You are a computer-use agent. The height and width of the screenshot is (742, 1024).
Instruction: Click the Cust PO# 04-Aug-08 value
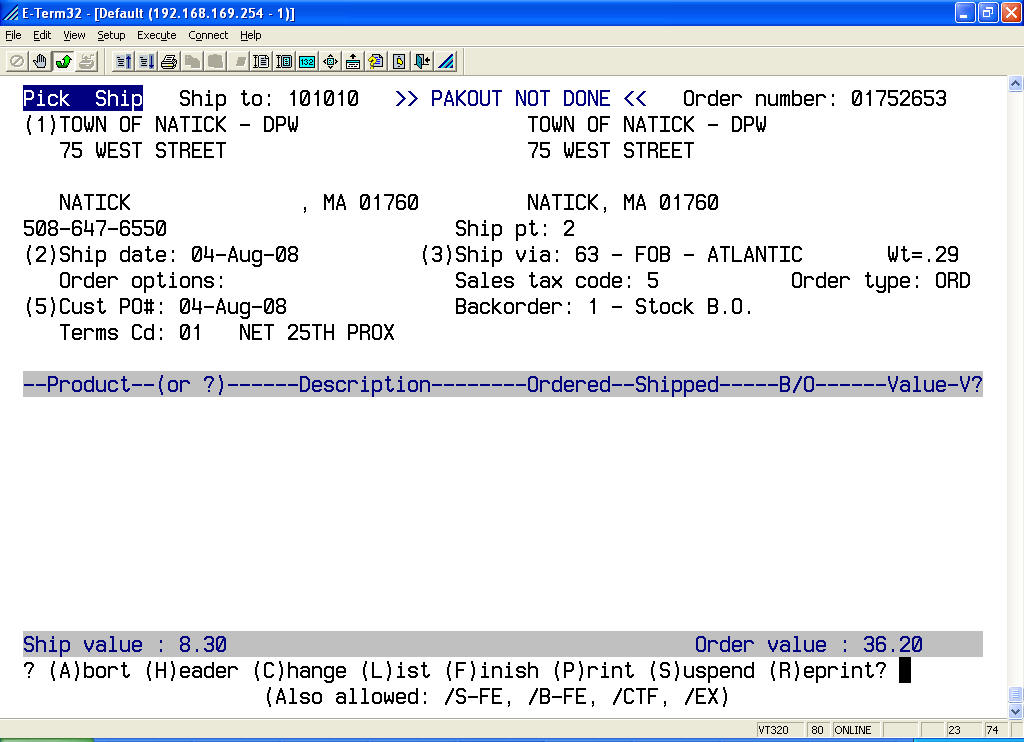click(x=232, y=306)
